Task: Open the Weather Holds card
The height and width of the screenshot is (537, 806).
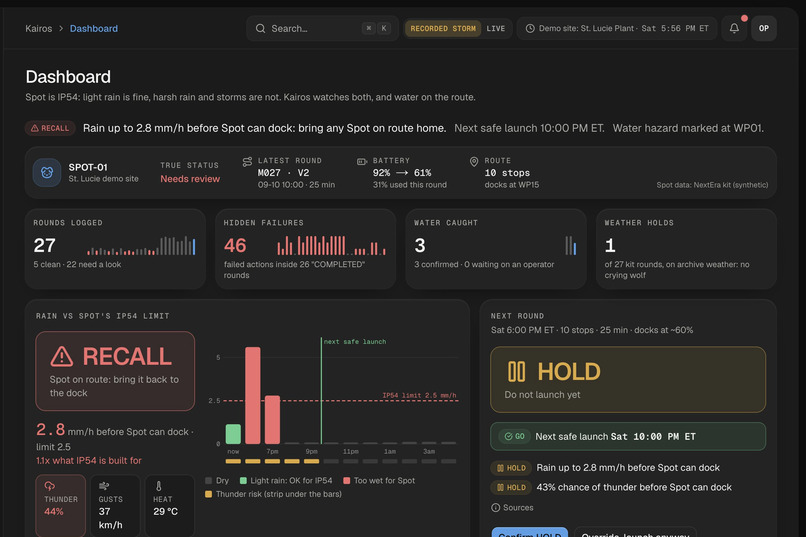Action: pyautogui.click(x=686, y=249)
